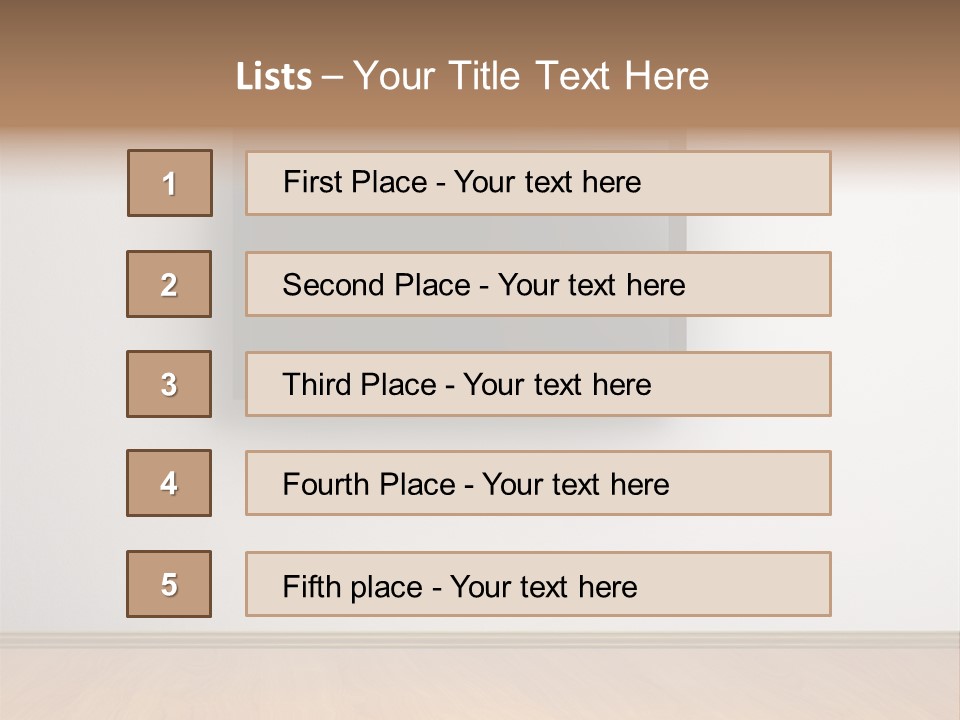960x720 pixels.
Task: Select the number 4 square
Action: [169, 483]
